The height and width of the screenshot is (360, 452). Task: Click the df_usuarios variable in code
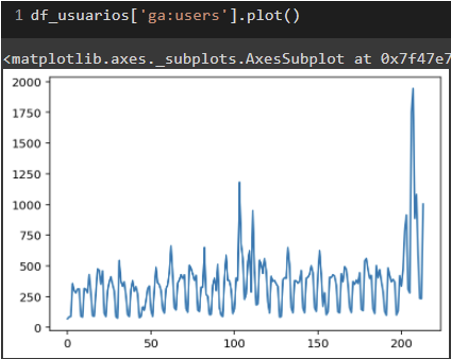pyautogui.click(x=80, y=16)
